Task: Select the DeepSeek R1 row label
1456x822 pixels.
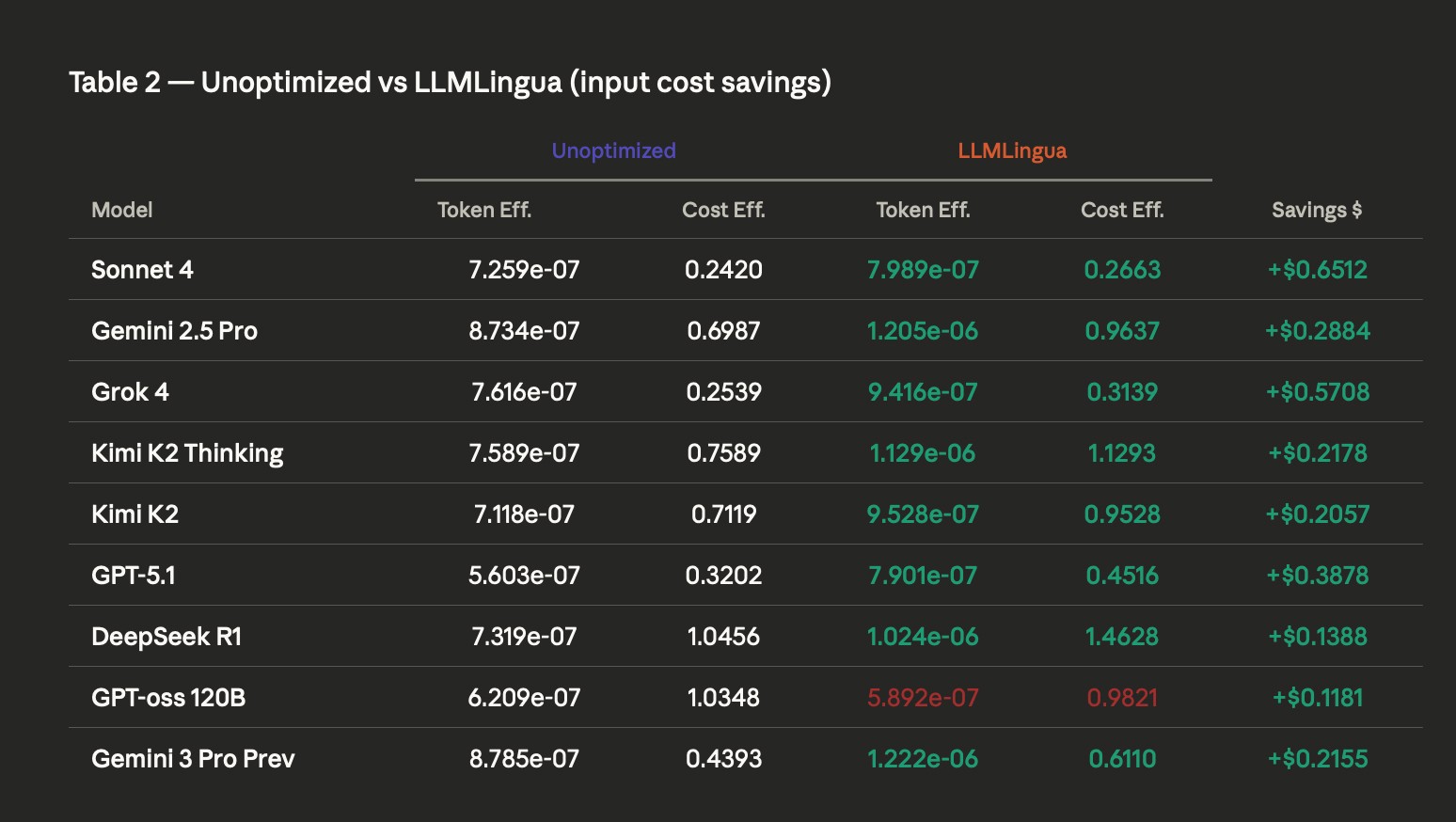Action: pos(166,636)
